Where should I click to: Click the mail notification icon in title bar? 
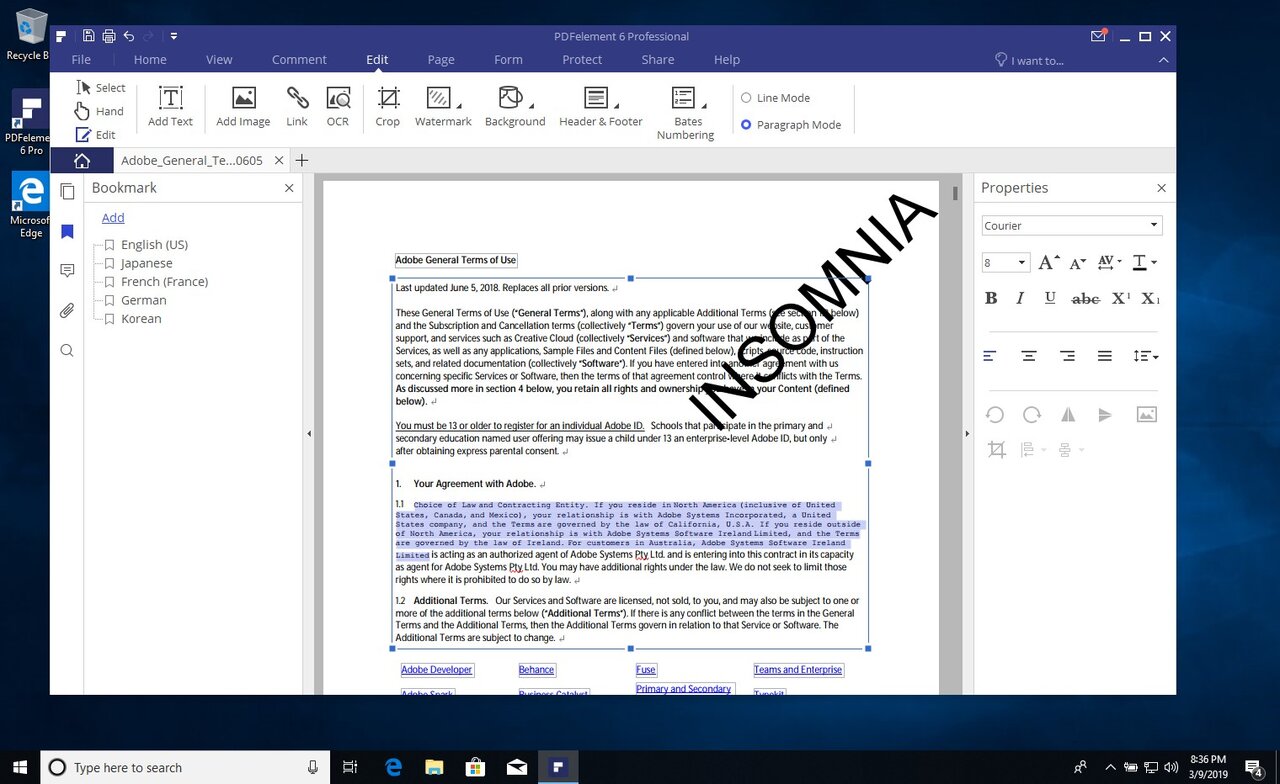[x=1099, y=36]
